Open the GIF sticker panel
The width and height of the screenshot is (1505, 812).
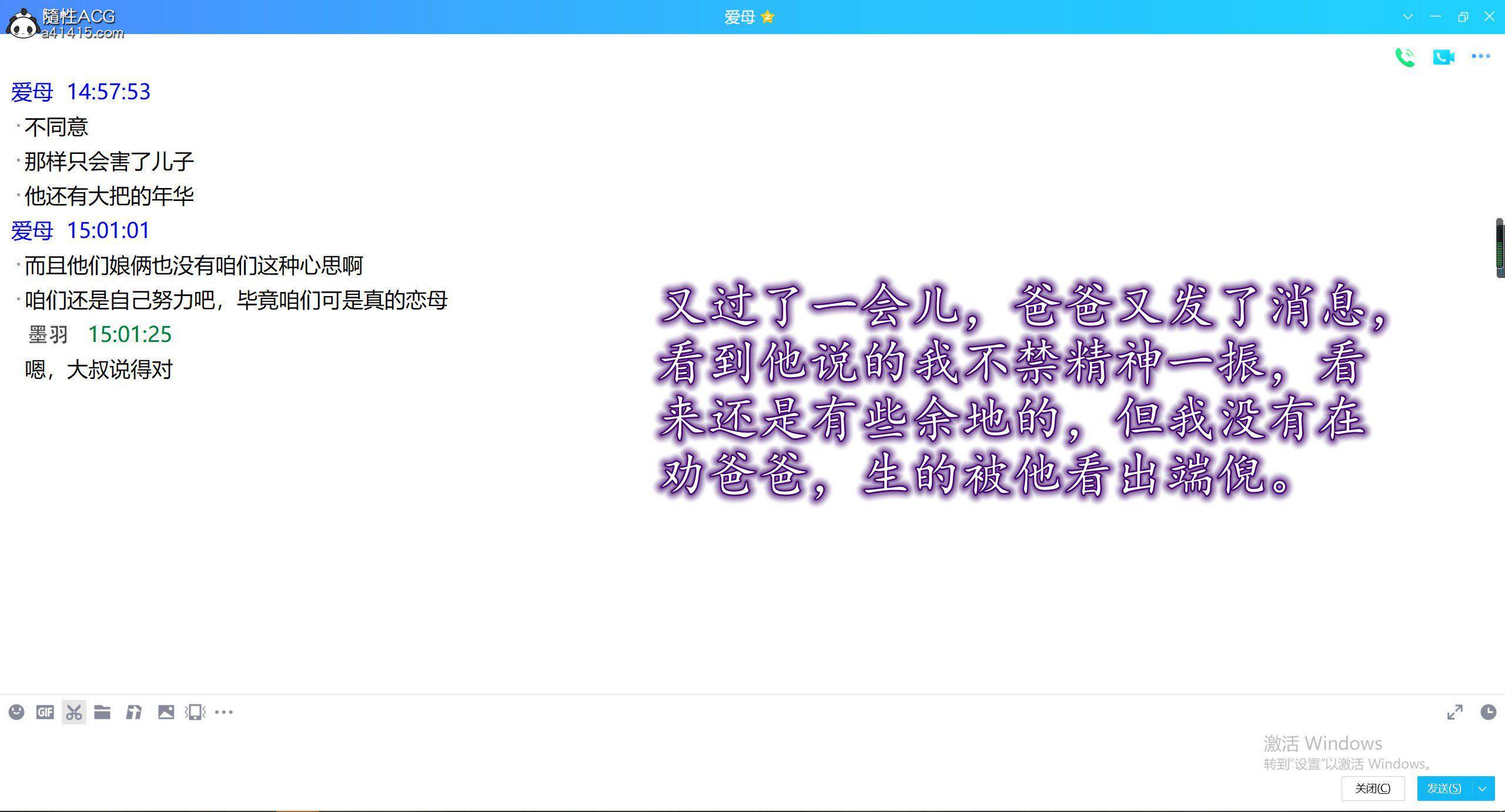coord(45,712)
